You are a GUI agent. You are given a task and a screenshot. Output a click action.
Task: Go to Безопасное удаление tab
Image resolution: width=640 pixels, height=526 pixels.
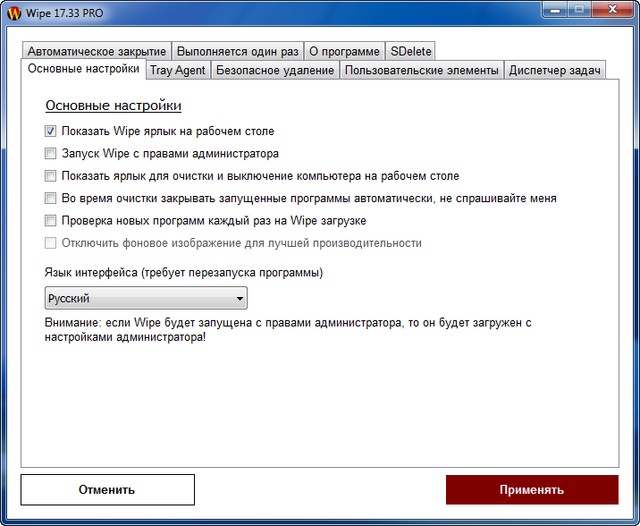pyautogui.click(x=275, y=70)
